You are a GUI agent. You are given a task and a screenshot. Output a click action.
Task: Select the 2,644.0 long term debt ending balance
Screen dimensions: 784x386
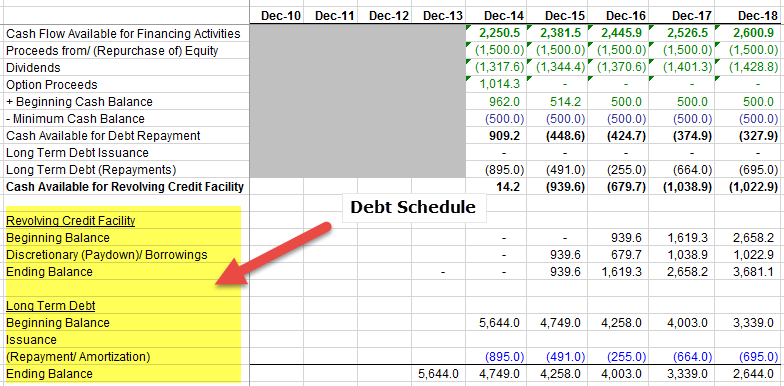pos(753,374)
